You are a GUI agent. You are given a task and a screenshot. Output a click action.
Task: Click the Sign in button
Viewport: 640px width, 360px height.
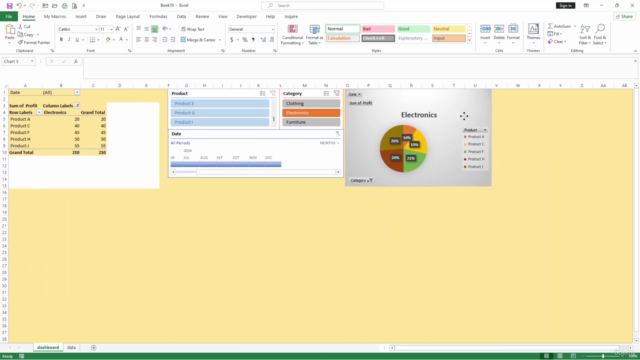coord(565,5)
